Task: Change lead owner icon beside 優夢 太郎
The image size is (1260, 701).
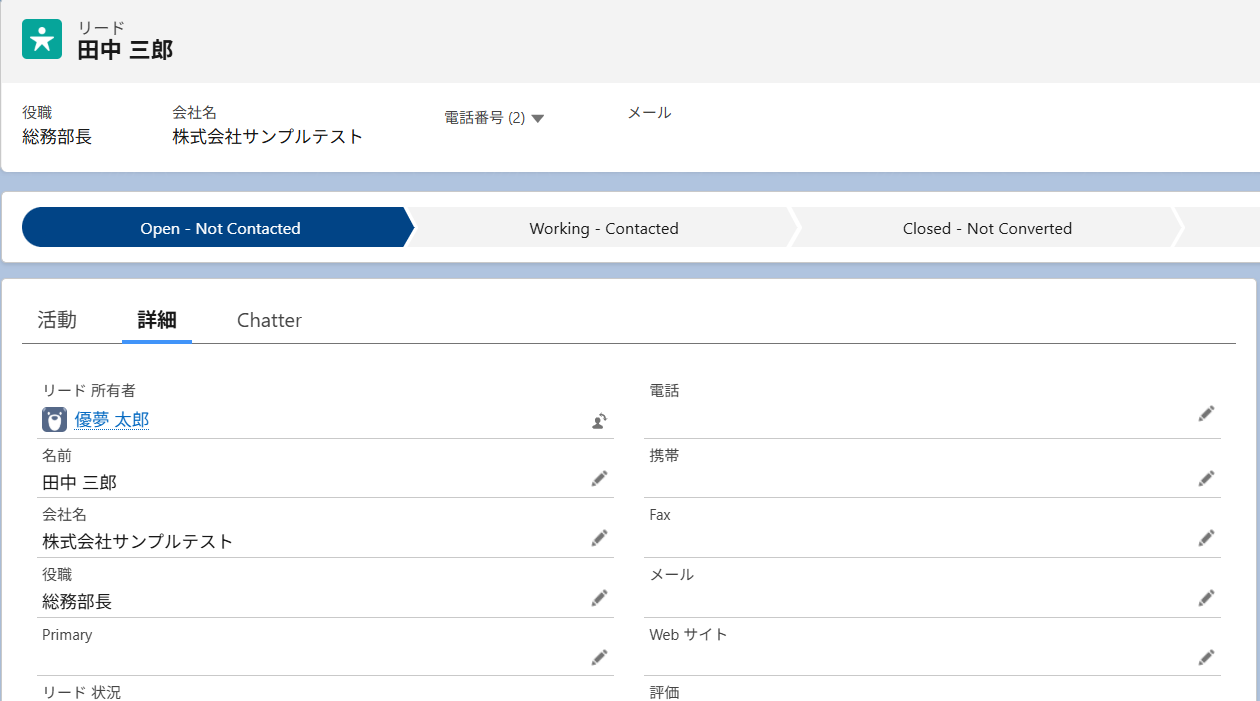Action: (599, 421)
